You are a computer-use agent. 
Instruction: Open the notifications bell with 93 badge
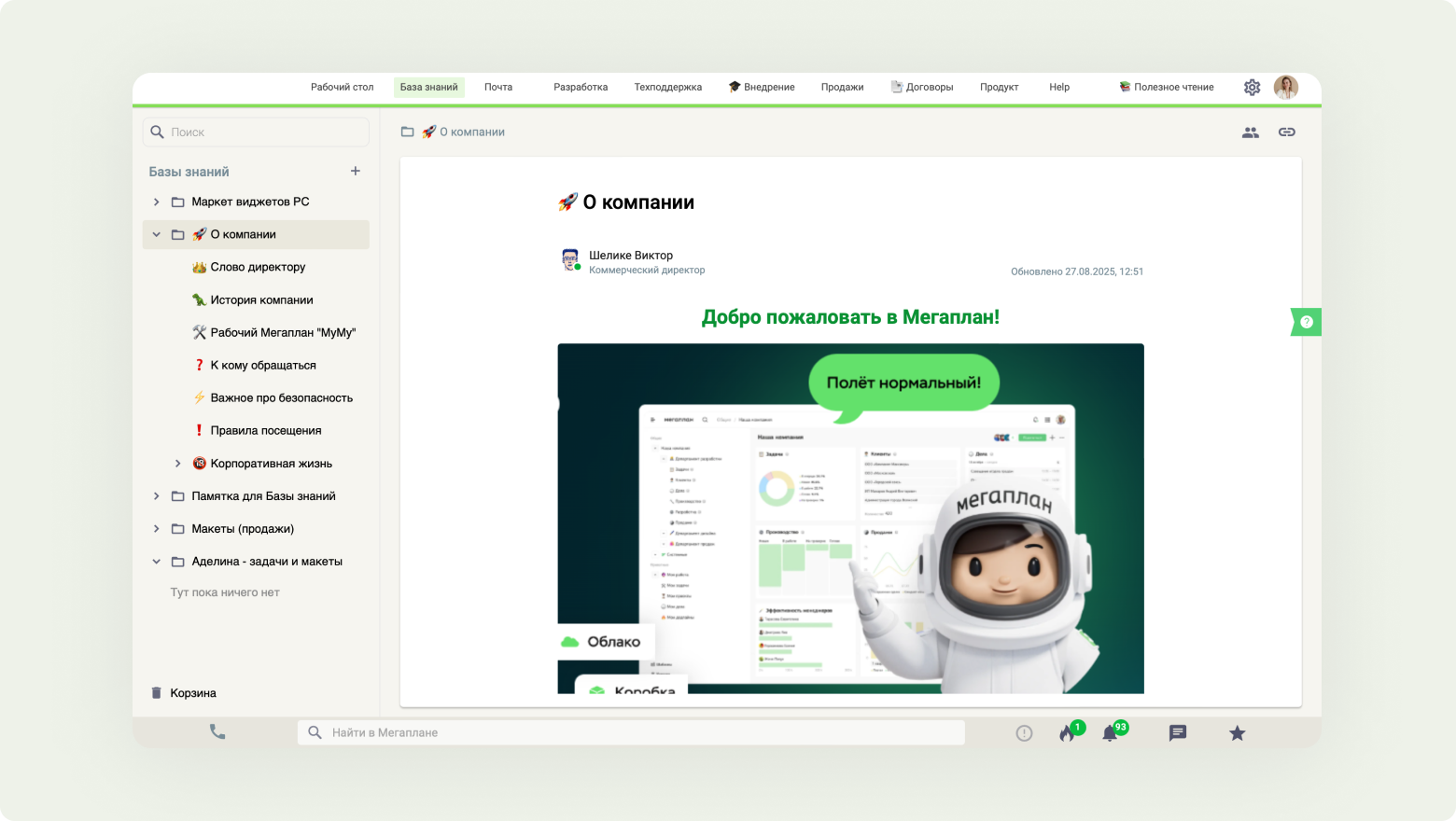pyautogui.click(x=1110, y=733)
